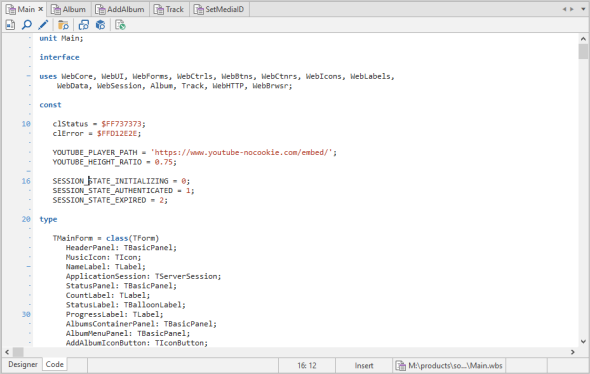Viewport: 590px width, 374px height.
Task: Click the 'ProgressLabel: TLabel;' line
Action: tap(115, 315)
